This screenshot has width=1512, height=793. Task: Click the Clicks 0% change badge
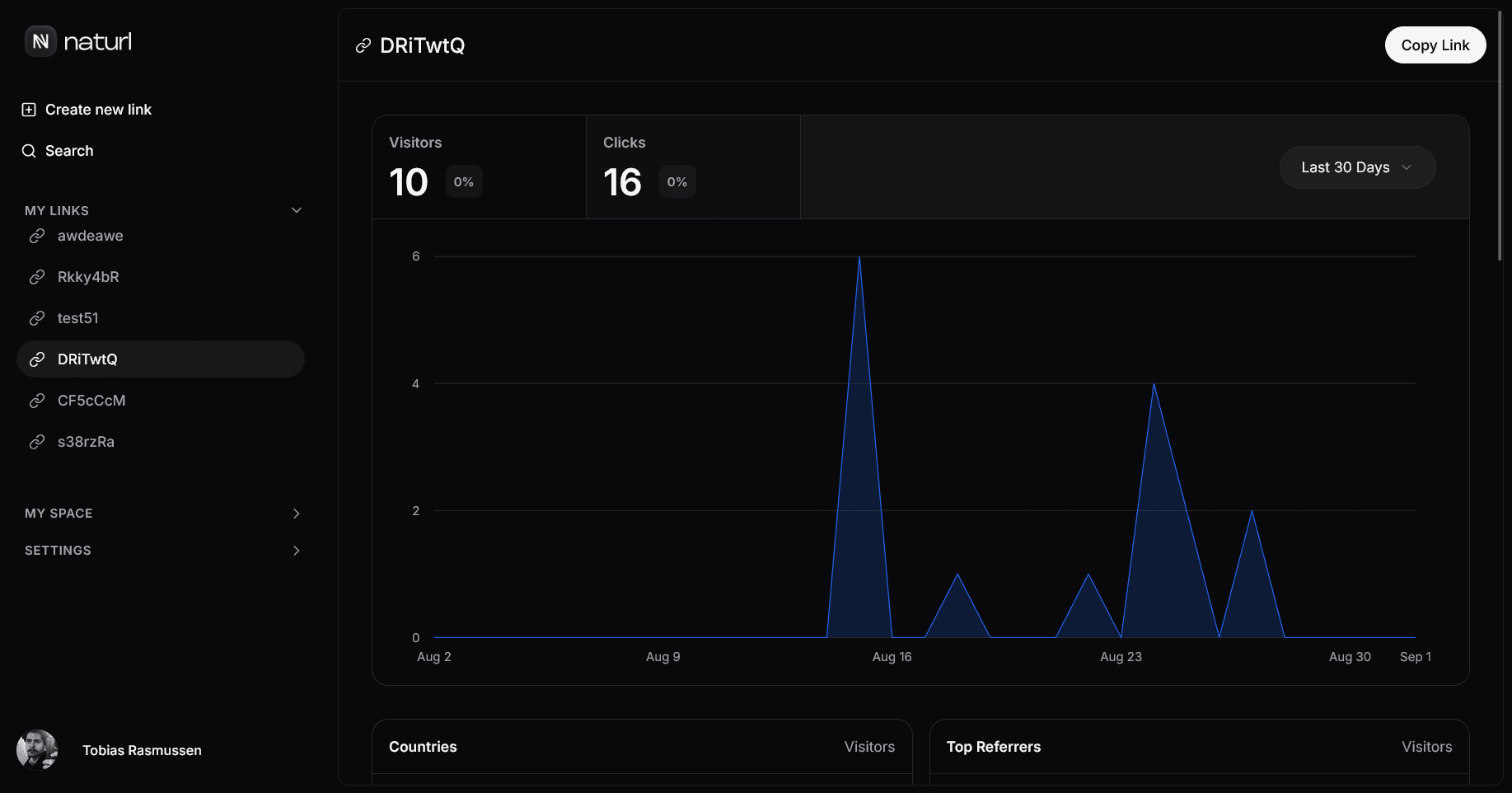coord(677,182)
